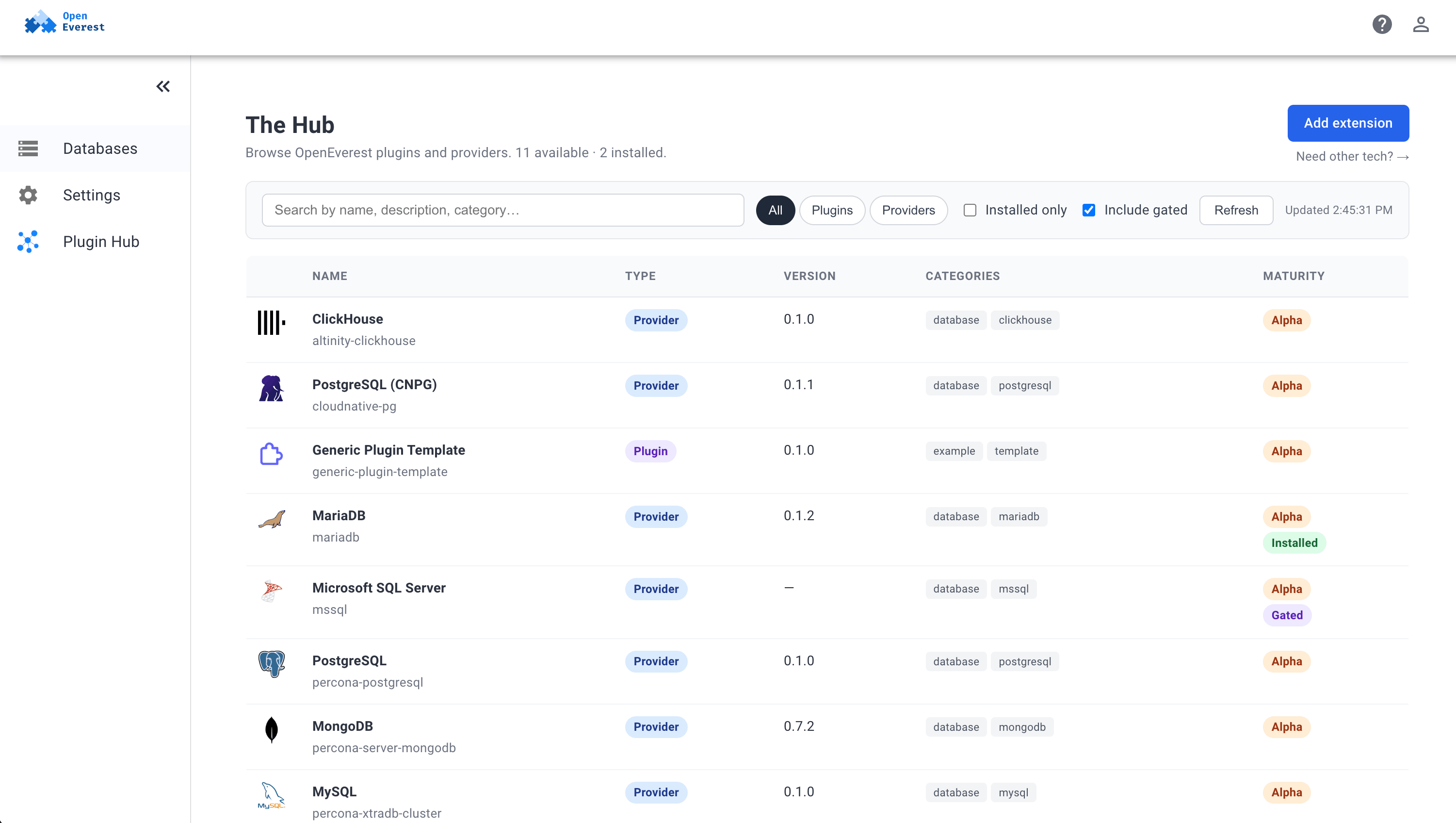1456x823 pixels.
Task: Open Databases in the sidebar
Action: (95, 148)
